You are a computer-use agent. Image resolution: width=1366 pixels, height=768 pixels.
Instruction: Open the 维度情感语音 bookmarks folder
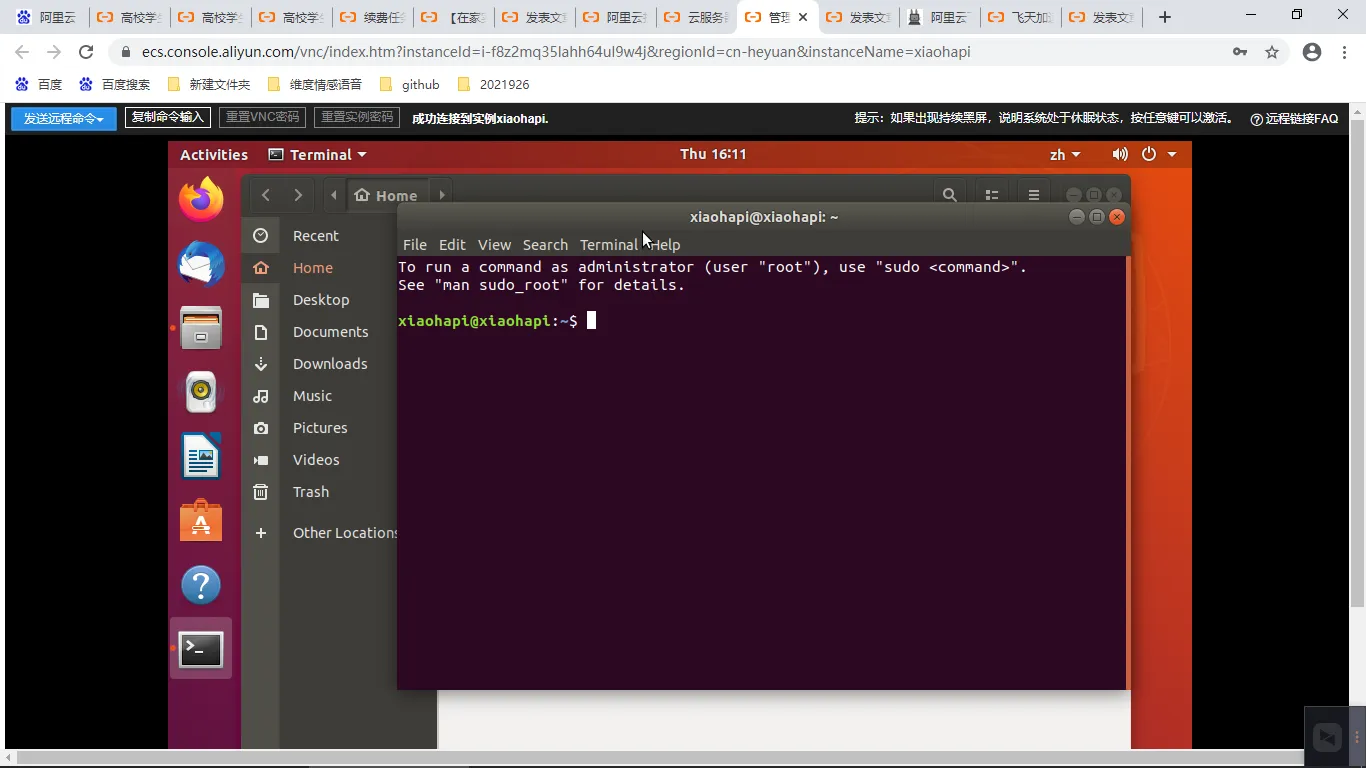(315, 84)
